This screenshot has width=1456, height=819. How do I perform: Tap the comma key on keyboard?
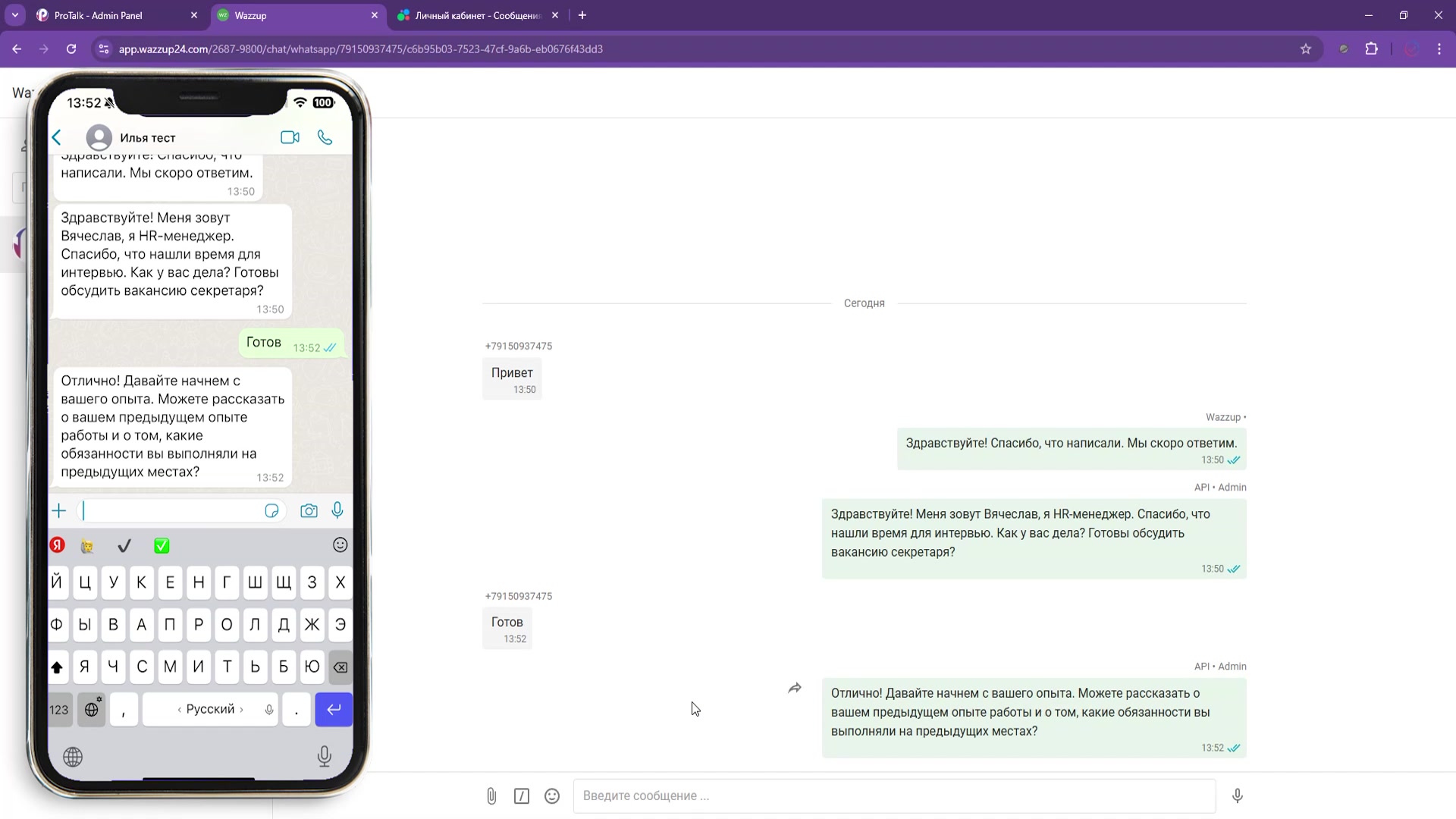click(x=124, y=710)
